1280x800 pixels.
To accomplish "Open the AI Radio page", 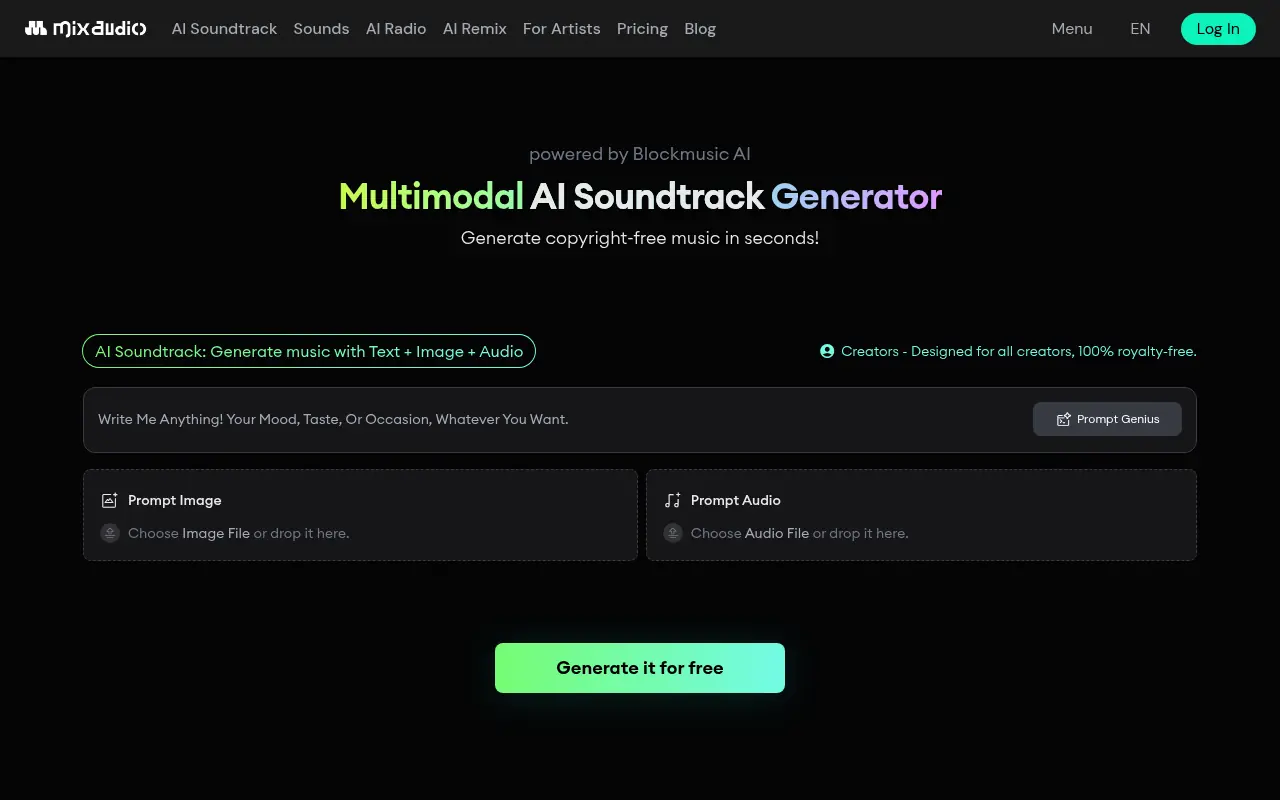I will (396, 29).
